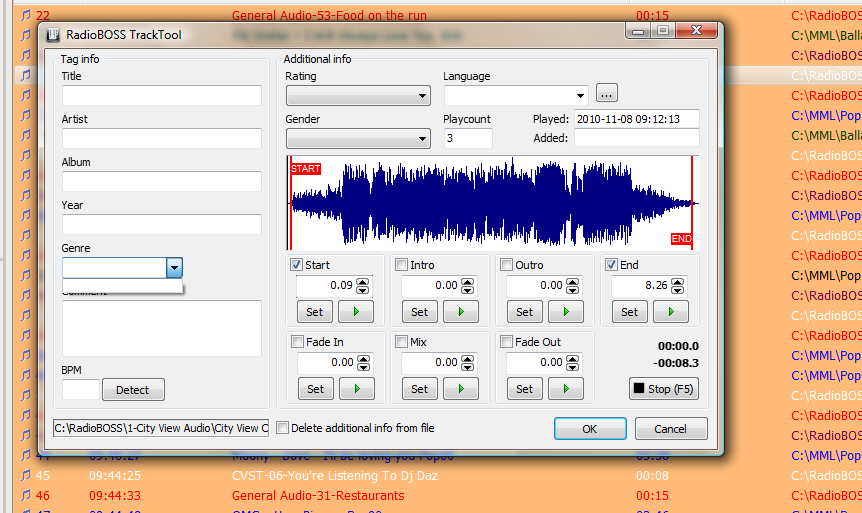Enable the Fade Out checkbox
862x513 pixels.
pyautogui.click(x=506, y=341)
